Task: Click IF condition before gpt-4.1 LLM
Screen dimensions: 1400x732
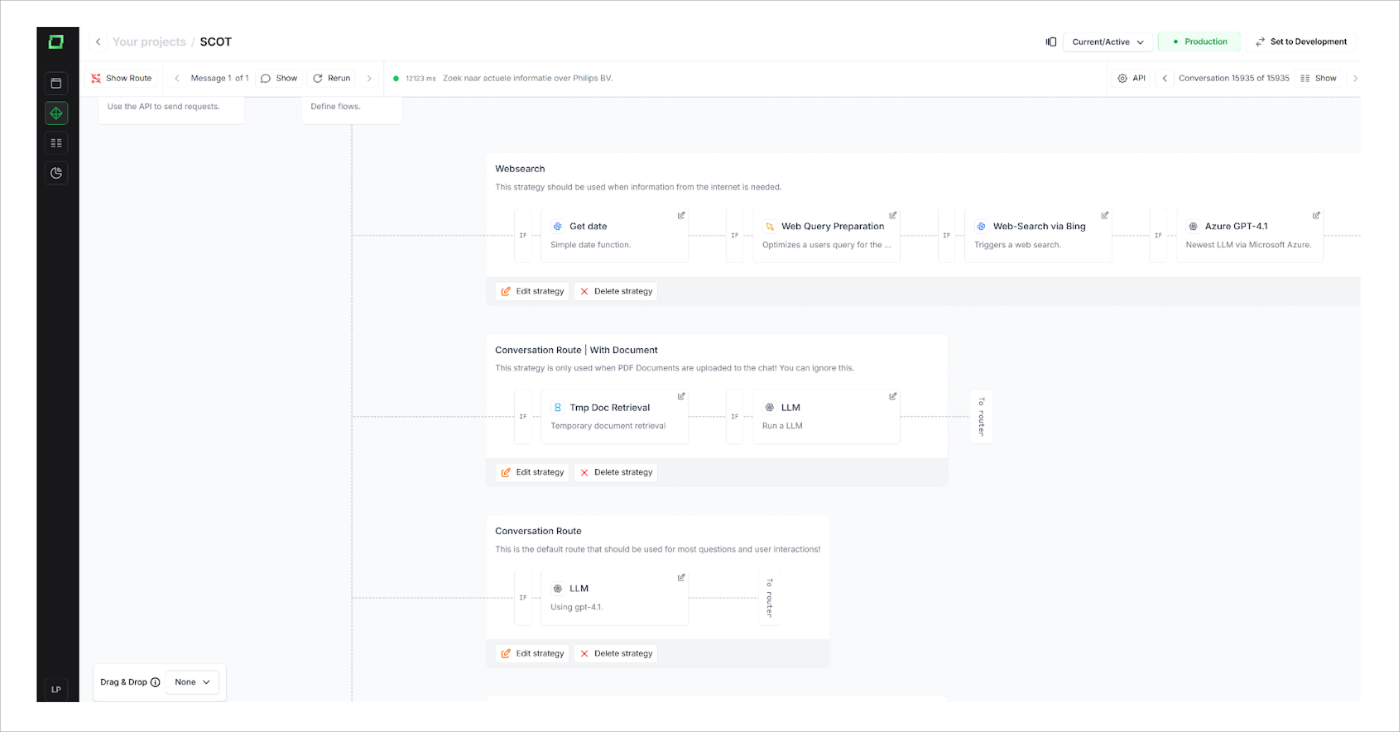Action: pyautogui.click(x=523, y=598)
